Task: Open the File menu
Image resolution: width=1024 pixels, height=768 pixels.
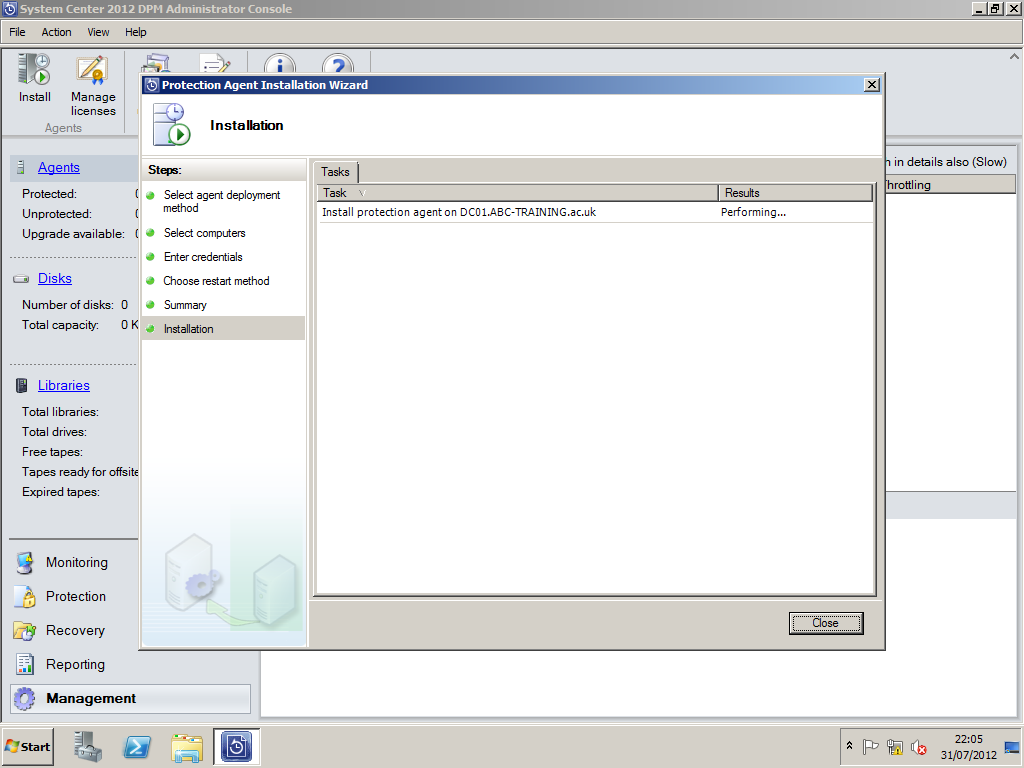Action: point(17,32)
